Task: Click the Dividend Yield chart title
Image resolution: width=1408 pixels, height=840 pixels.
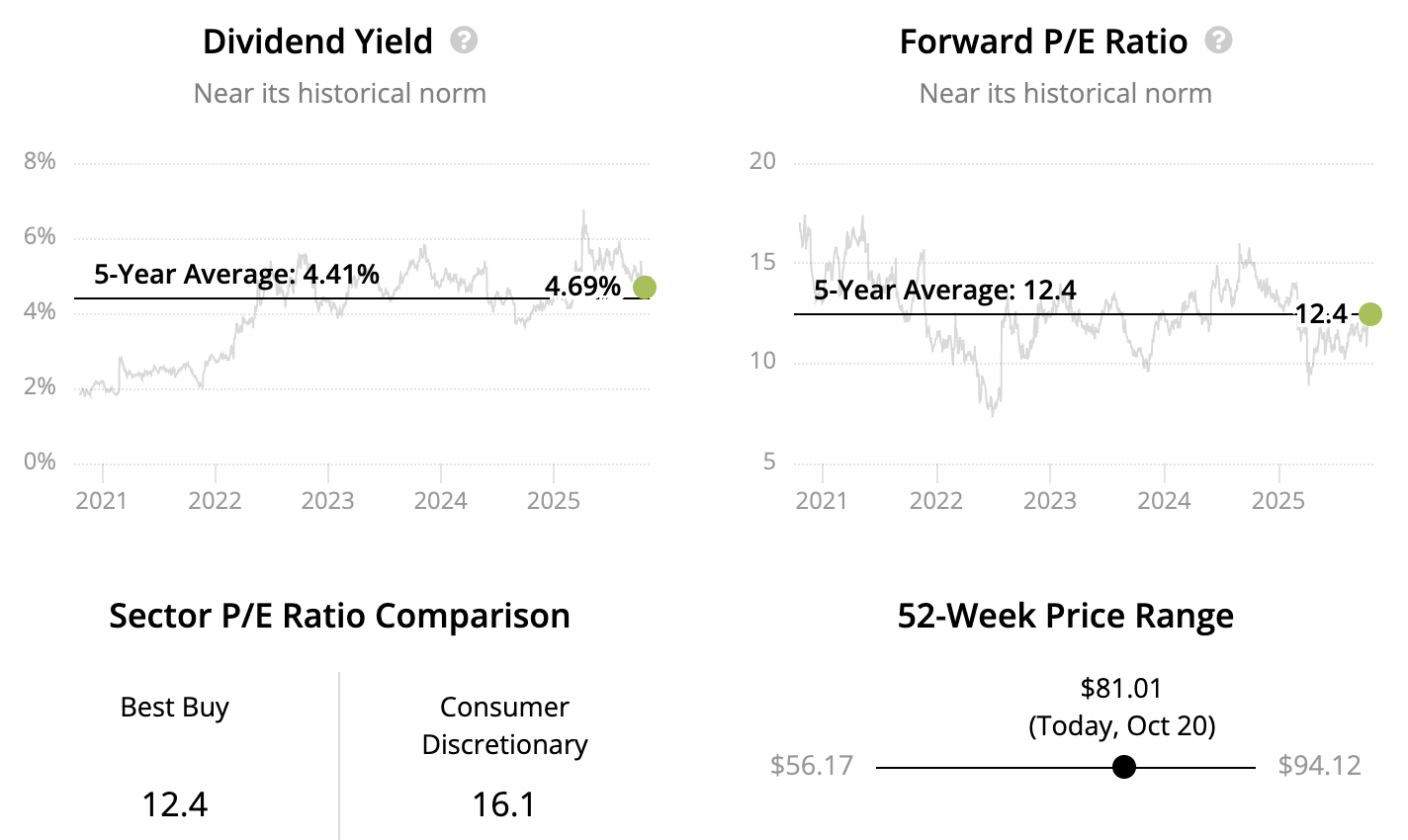Action: (x=317, y=42)
